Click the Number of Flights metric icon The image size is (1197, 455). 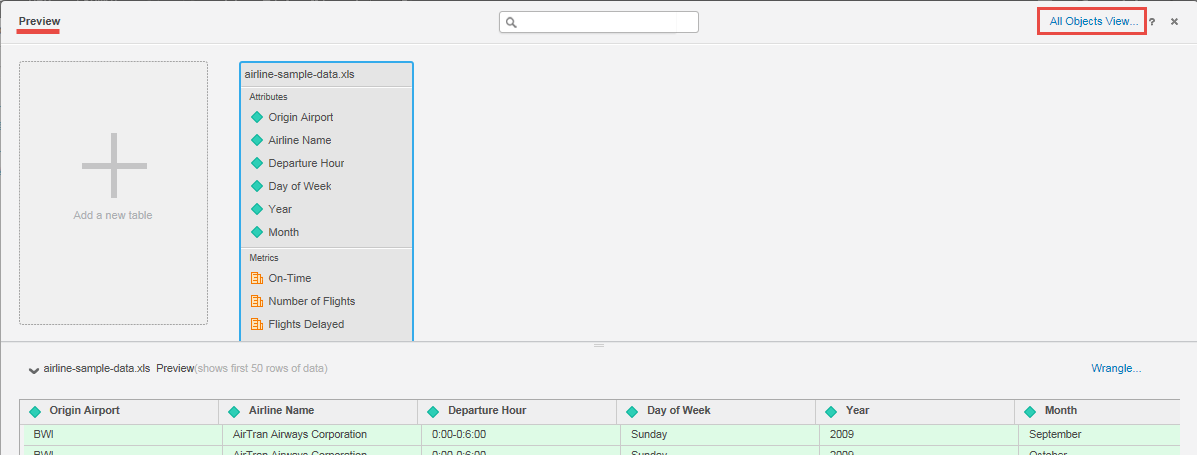click(257, 301)
